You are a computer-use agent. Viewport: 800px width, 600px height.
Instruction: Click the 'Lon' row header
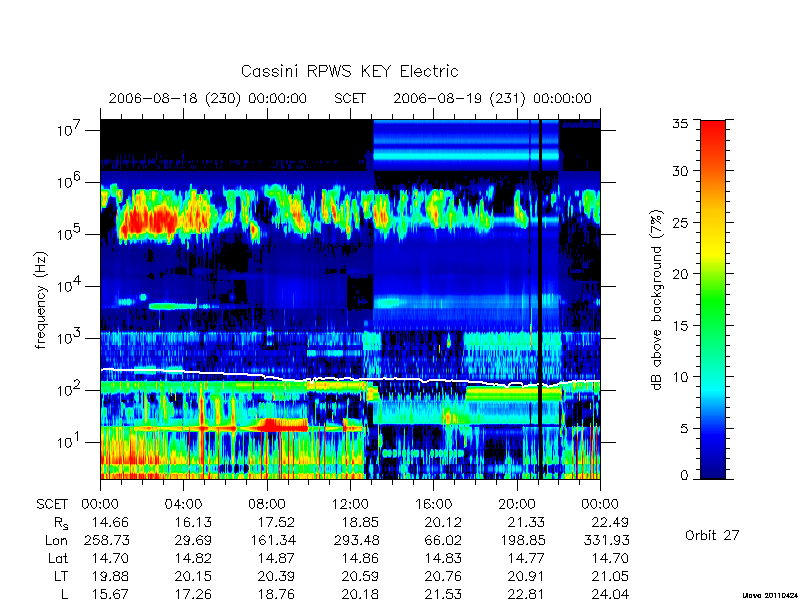(x=57, y=540)
